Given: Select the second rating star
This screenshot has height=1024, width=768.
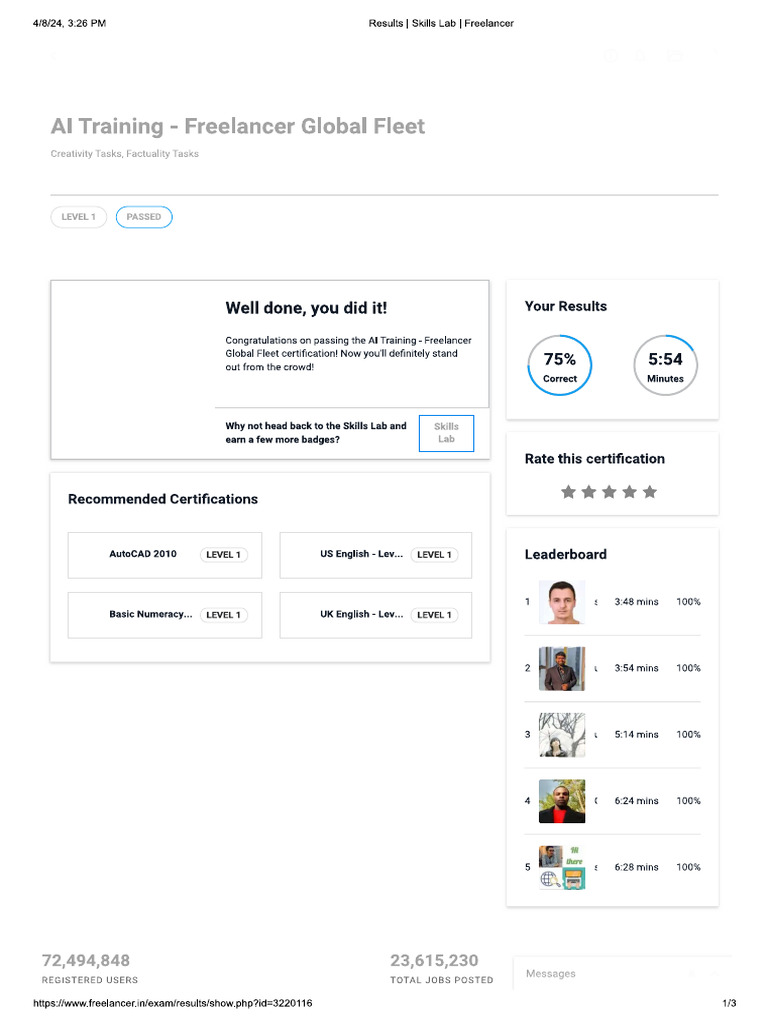Looking at the screenshot, I should [589, 492].
